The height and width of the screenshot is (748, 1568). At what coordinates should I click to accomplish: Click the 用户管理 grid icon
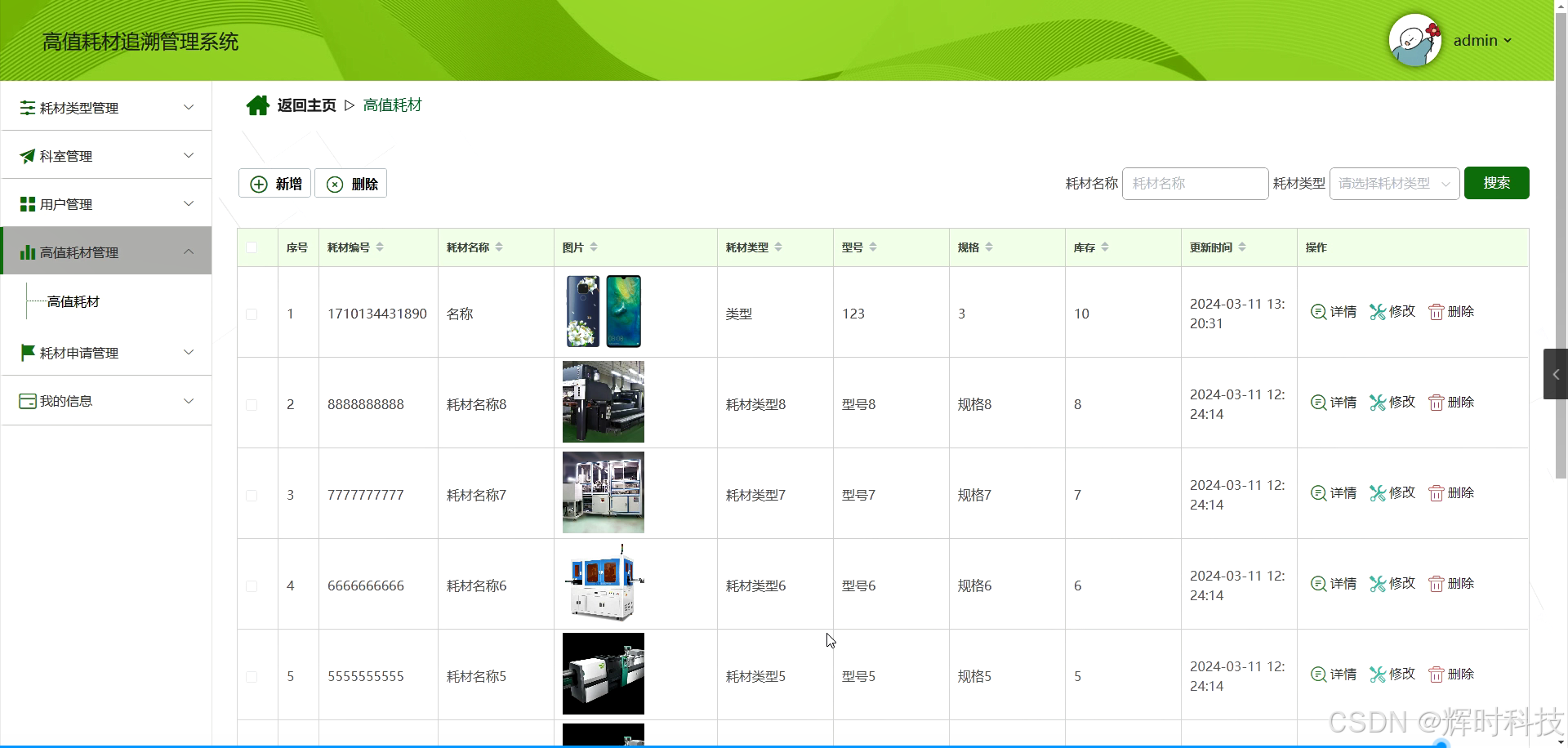(28, 204)
